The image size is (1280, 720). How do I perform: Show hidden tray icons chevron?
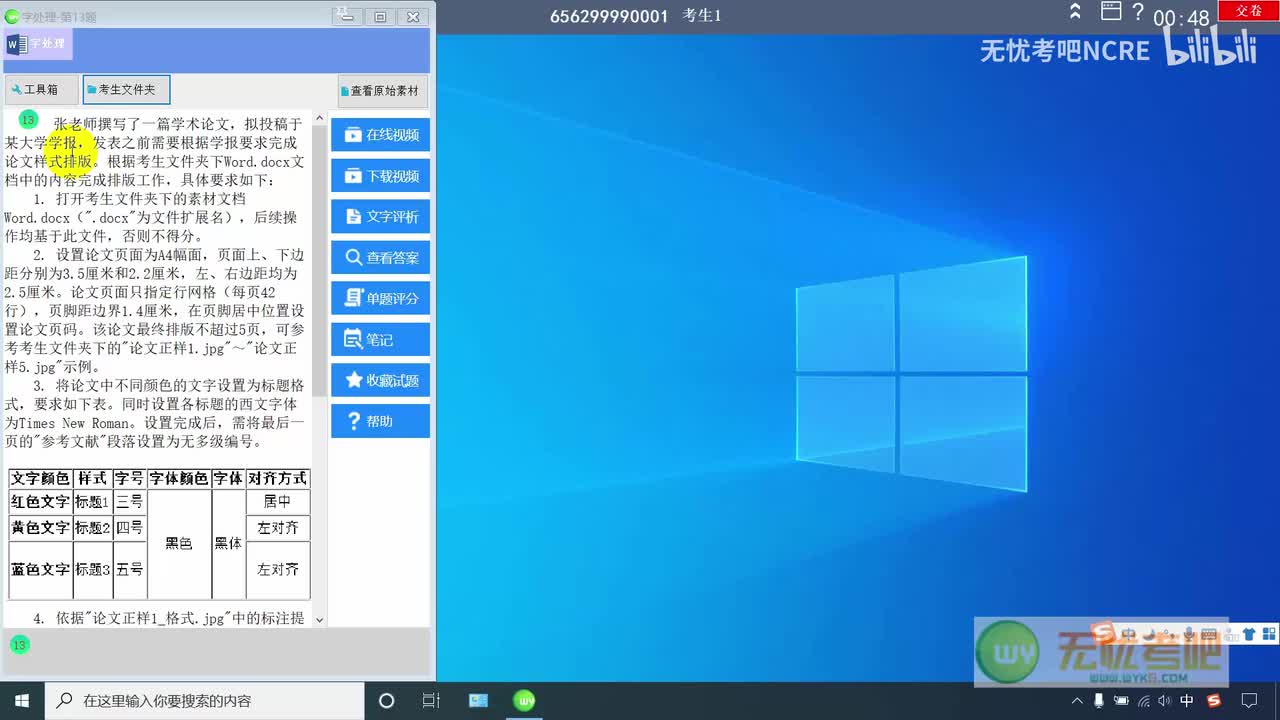point(1078,701)
